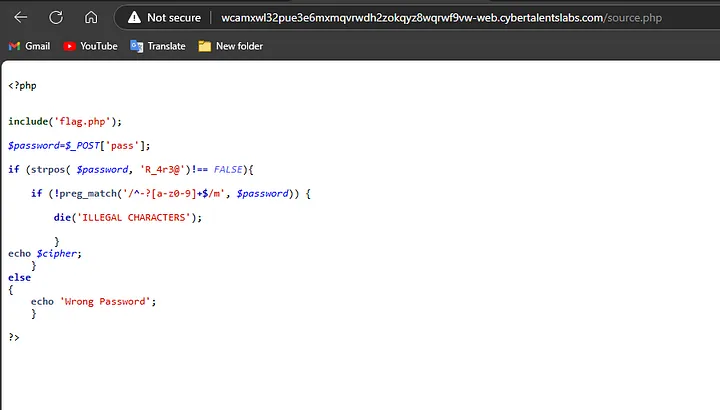Viewport: 720px width, 410px height.
Task: Go back to the previous page
Action: [x=21, y=17]
